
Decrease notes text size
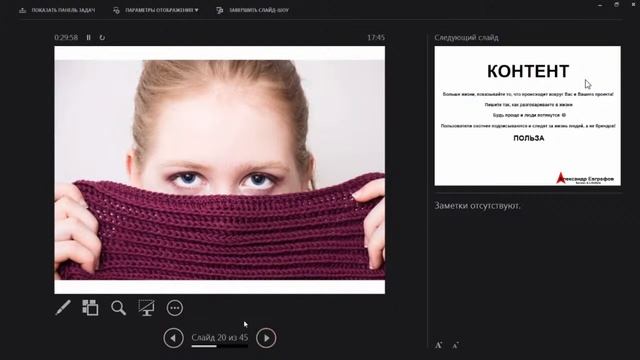click(x=456, y=345)
